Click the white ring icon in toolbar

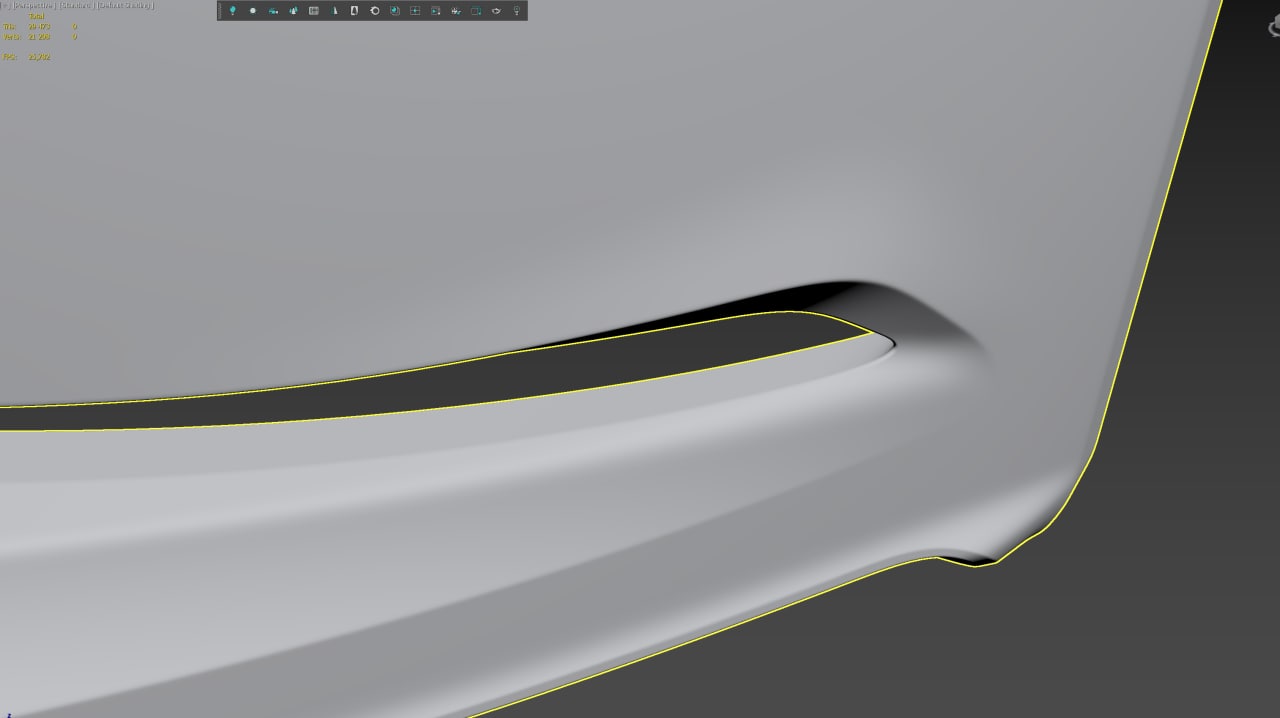coord(375,11)
